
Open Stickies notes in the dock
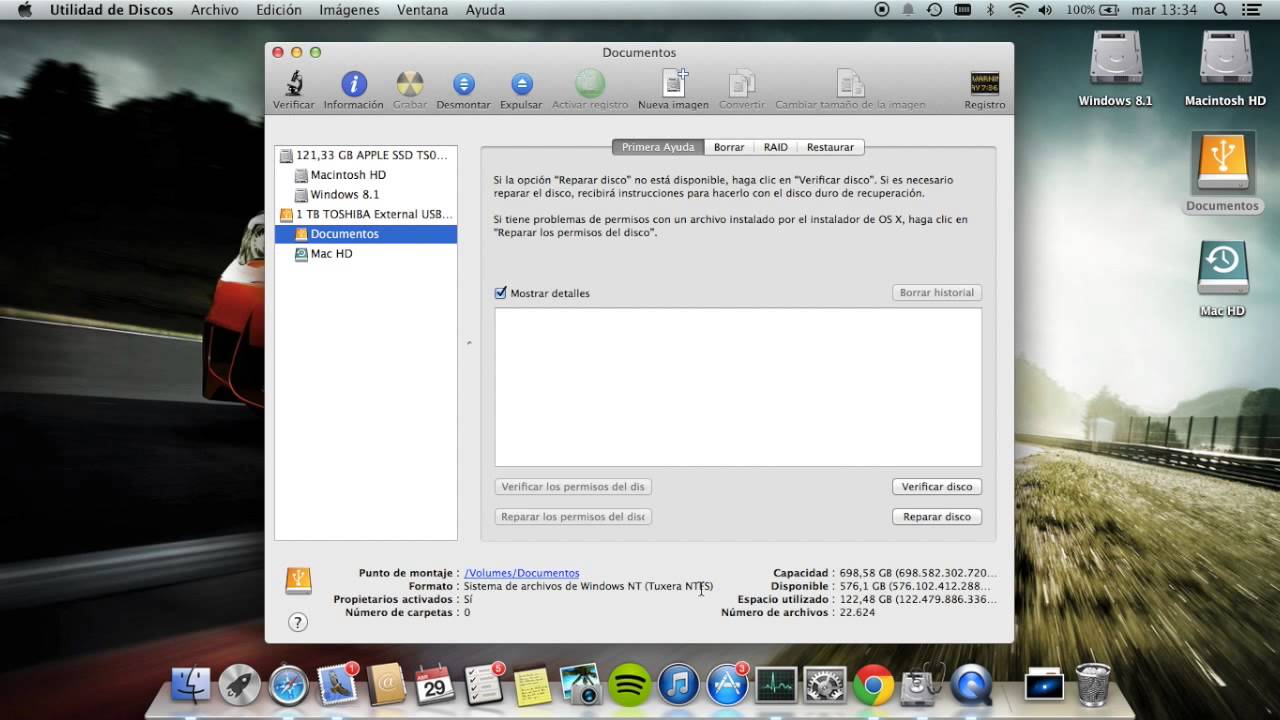532,686
